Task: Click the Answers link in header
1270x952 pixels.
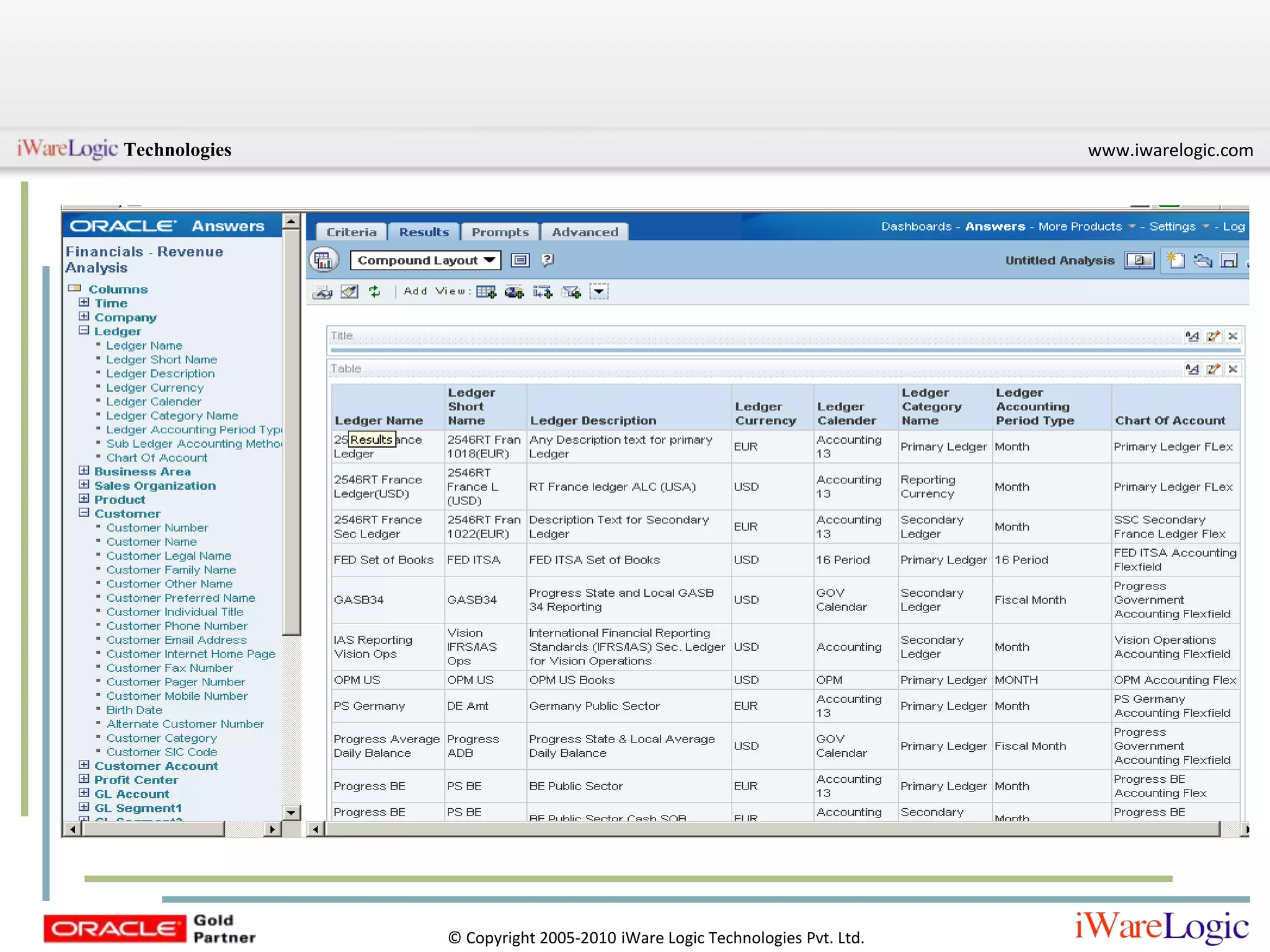Action: (x=995, y=226)
